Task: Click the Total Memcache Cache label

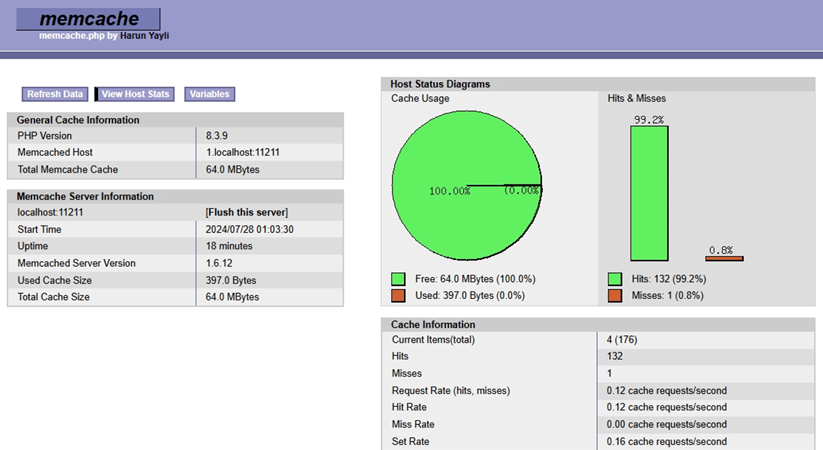Action: (x=68, y=170)
